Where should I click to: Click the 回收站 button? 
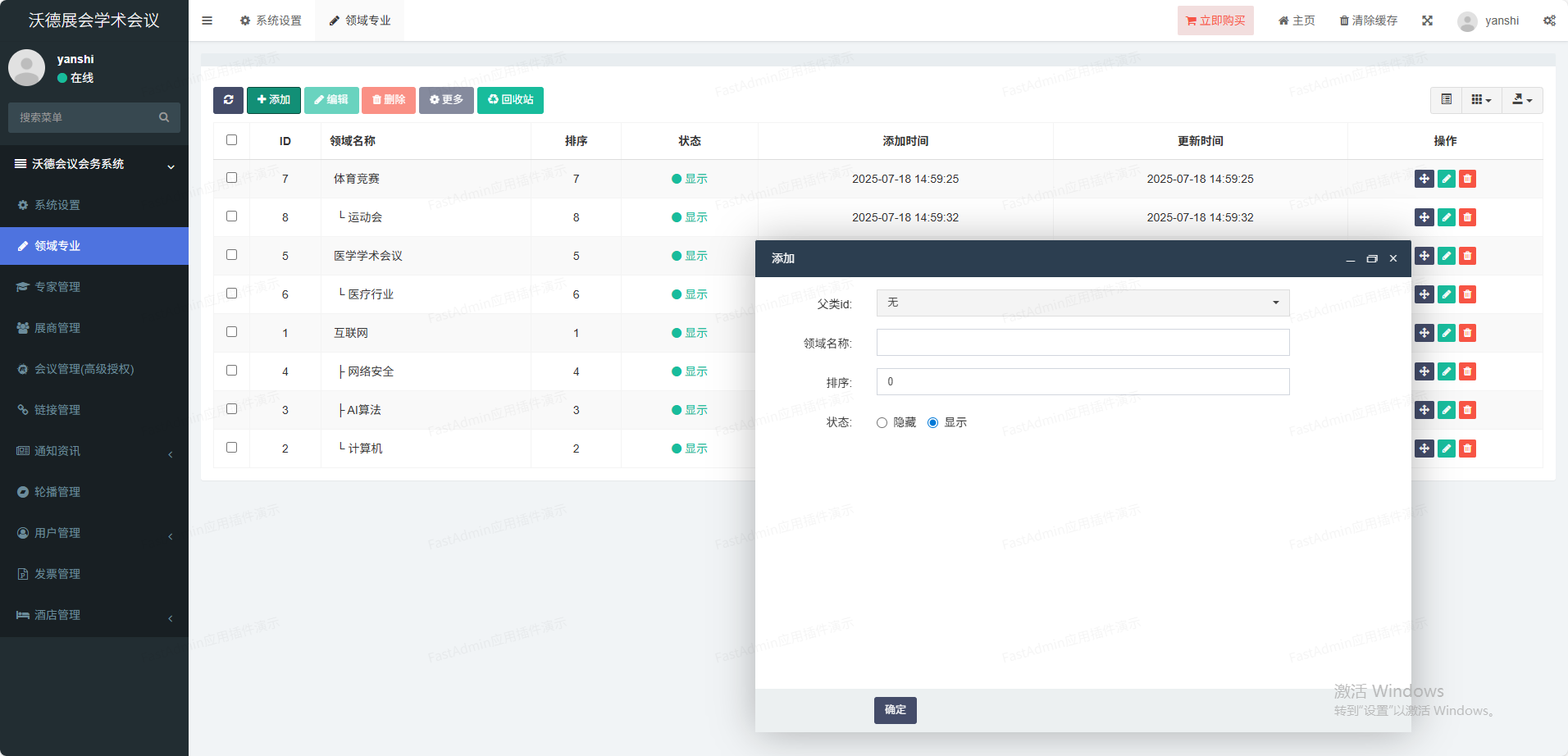[x=510, y=100]
